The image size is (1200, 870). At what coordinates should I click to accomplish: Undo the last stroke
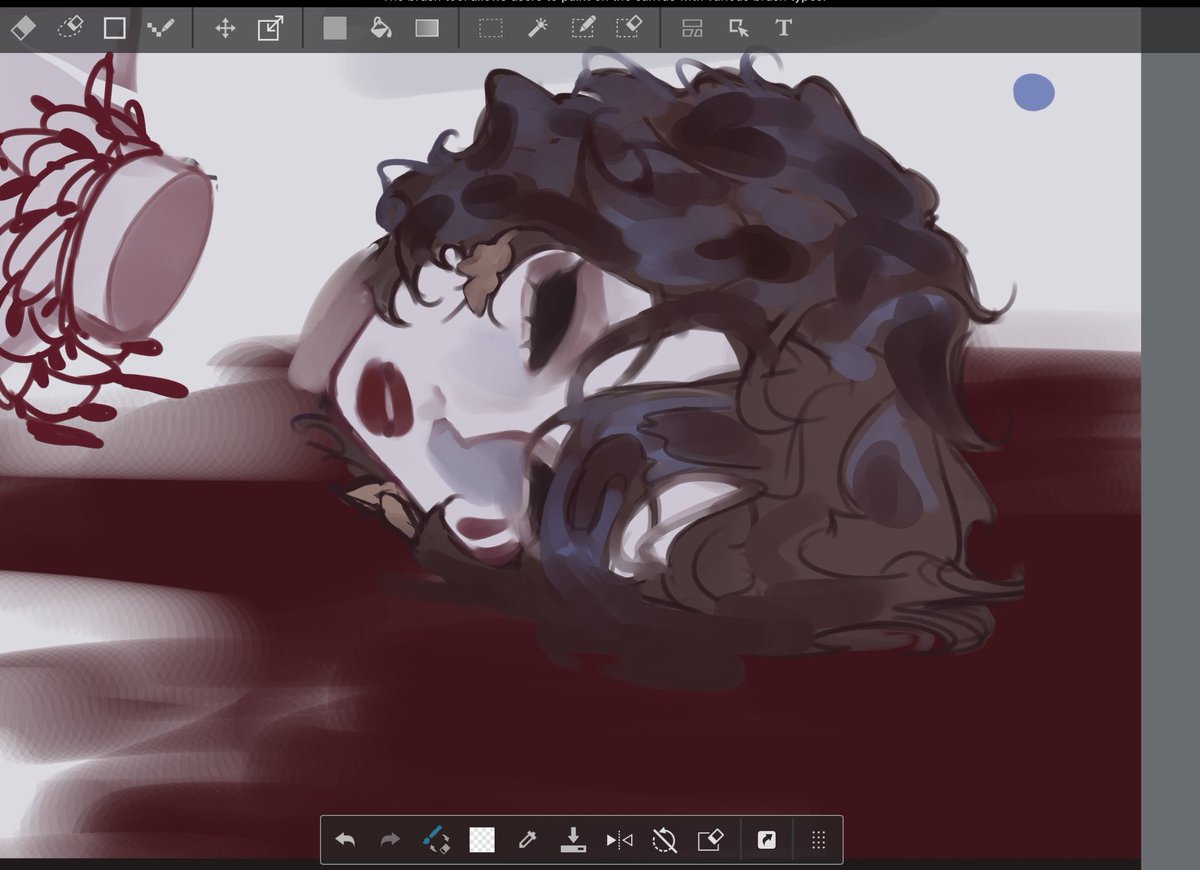click(345, 840)
